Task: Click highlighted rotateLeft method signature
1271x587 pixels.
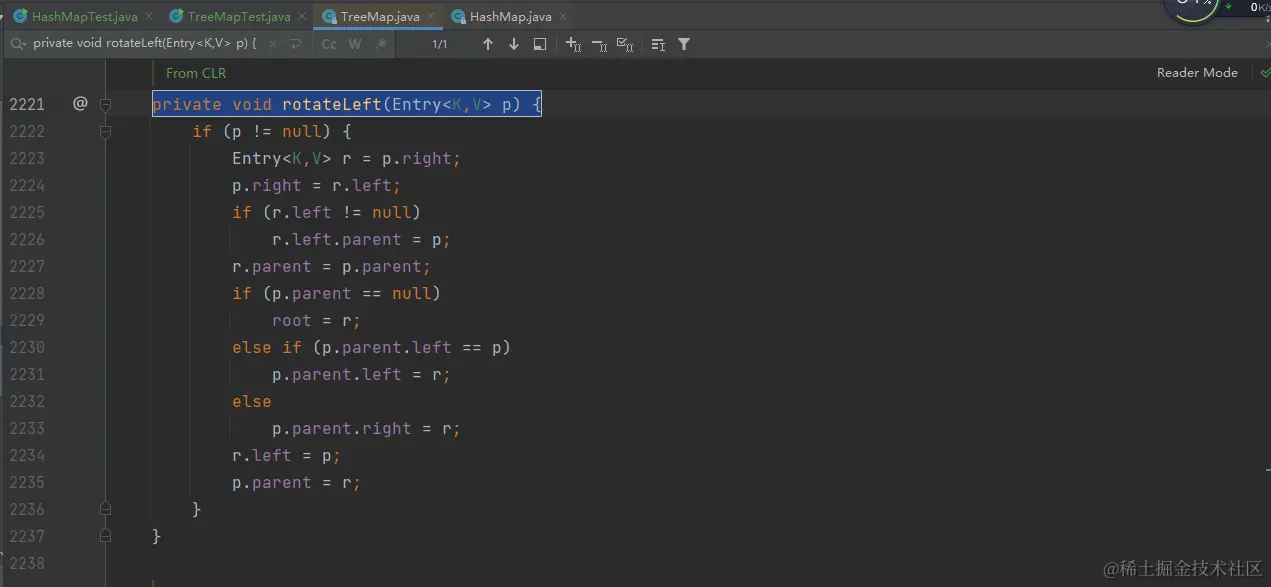Action: pyautogui.click(x=347, y=104)
